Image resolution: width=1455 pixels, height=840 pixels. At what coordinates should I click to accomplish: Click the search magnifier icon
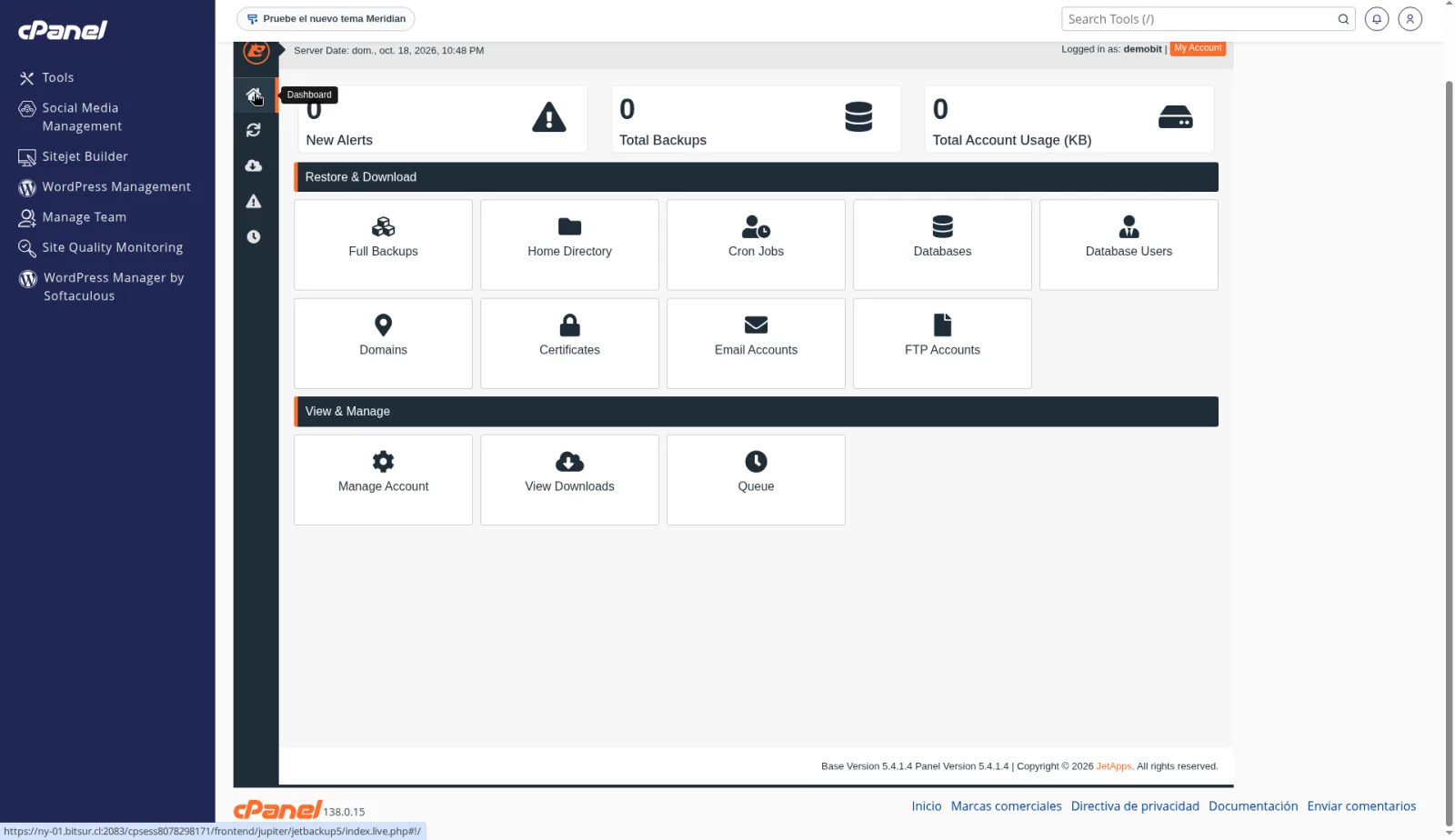(x=1343, y=19)
